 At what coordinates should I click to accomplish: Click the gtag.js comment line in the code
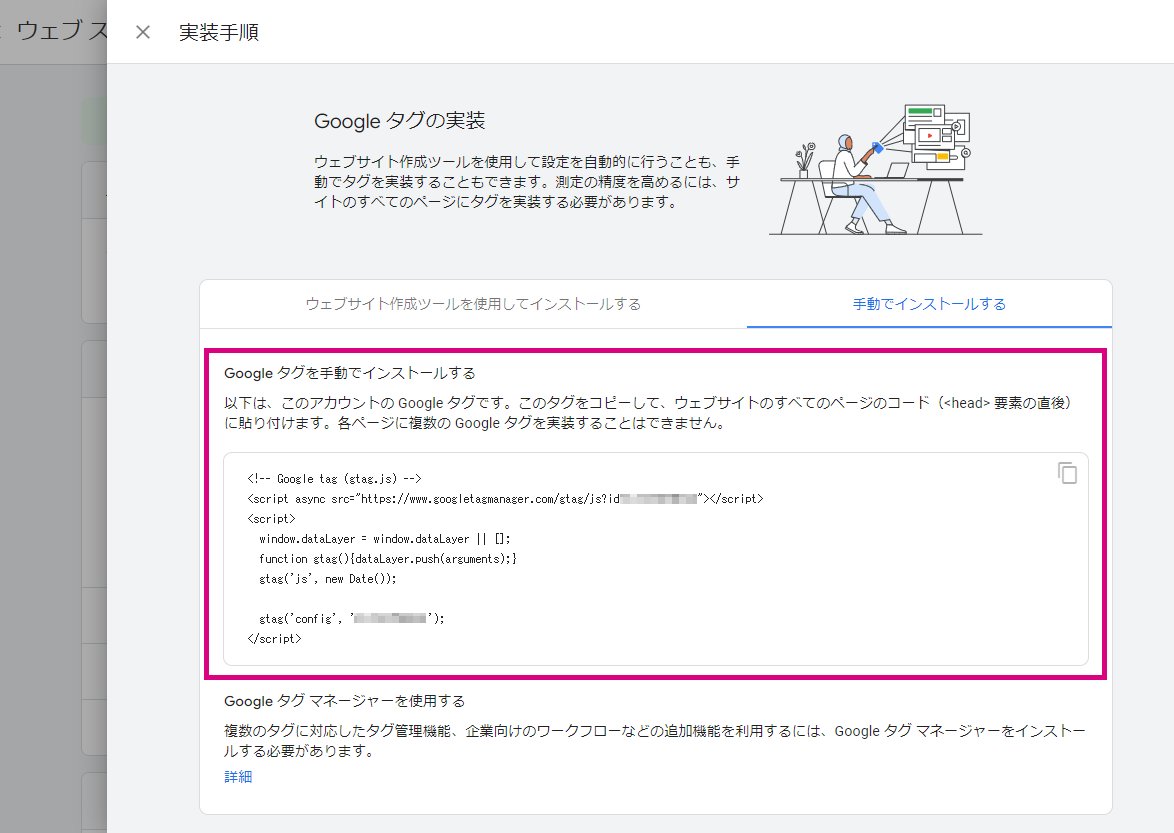coord(335,479)
